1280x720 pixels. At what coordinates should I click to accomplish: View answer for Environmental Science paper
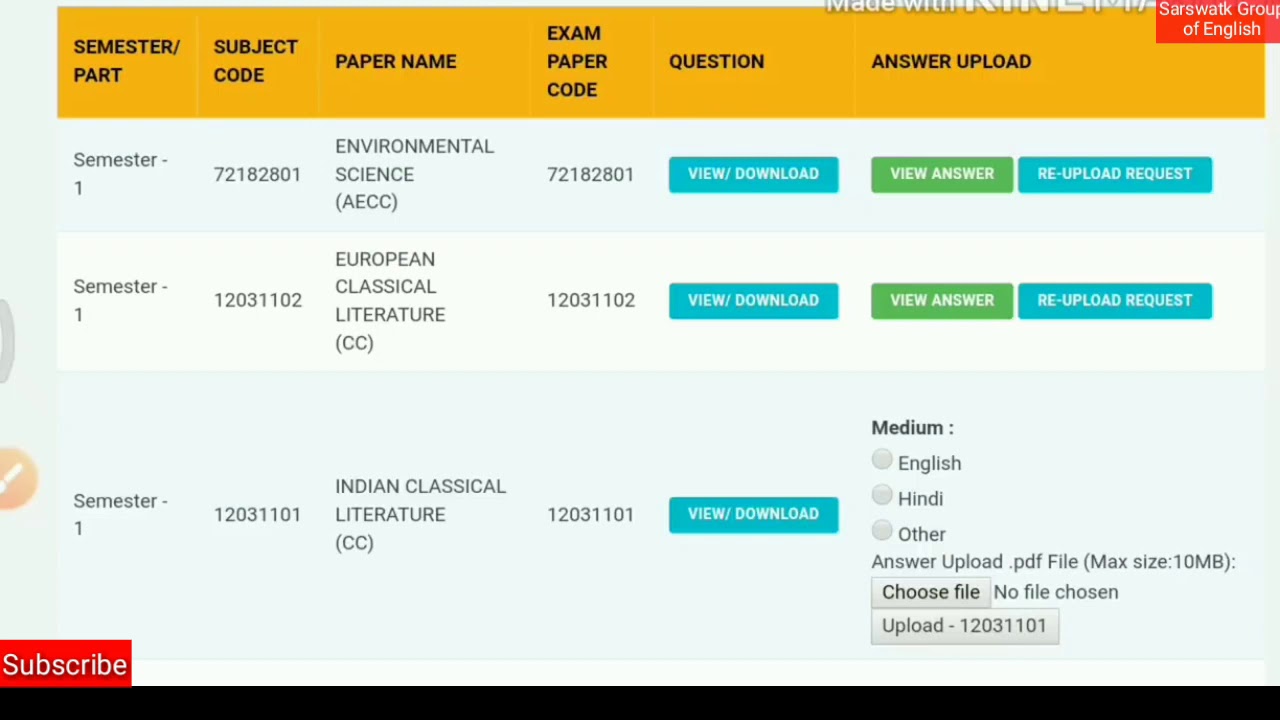coord(942,174)
